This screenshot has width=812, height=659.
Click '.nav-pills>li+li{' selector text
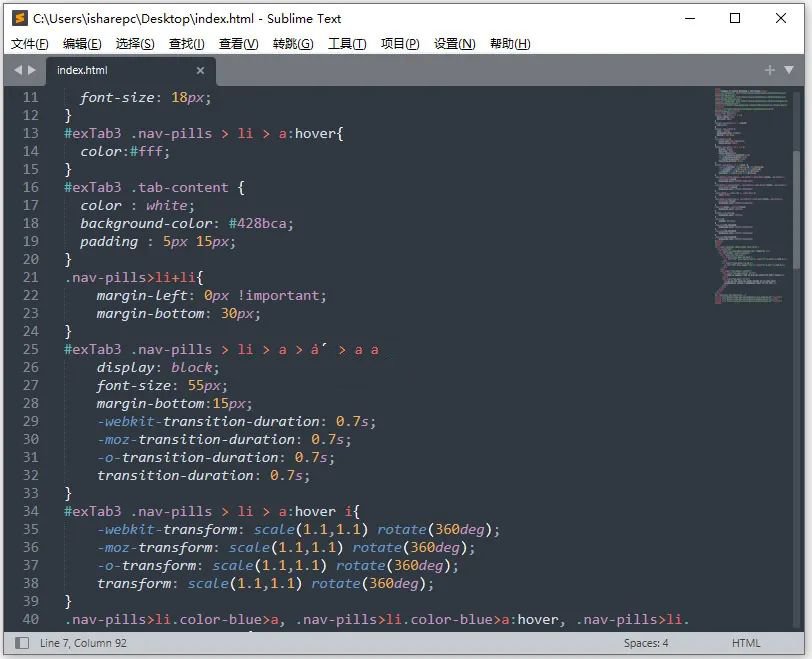coord(134,277)
